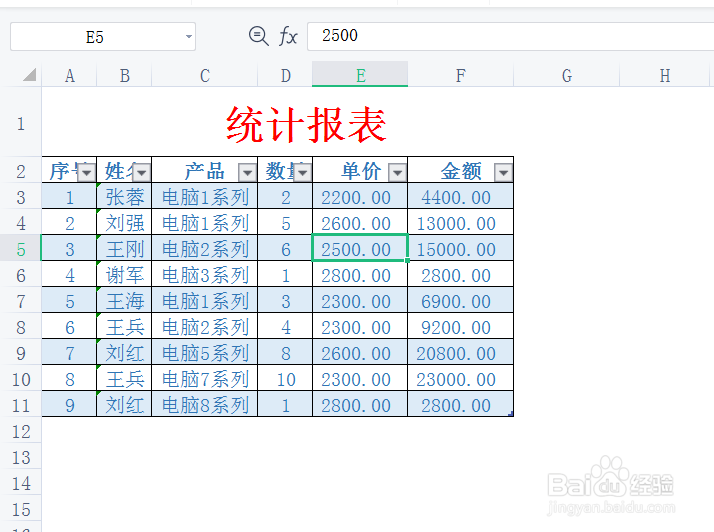Open the fx insert function button
Viewport: 714px width, 532px height.
288,36
